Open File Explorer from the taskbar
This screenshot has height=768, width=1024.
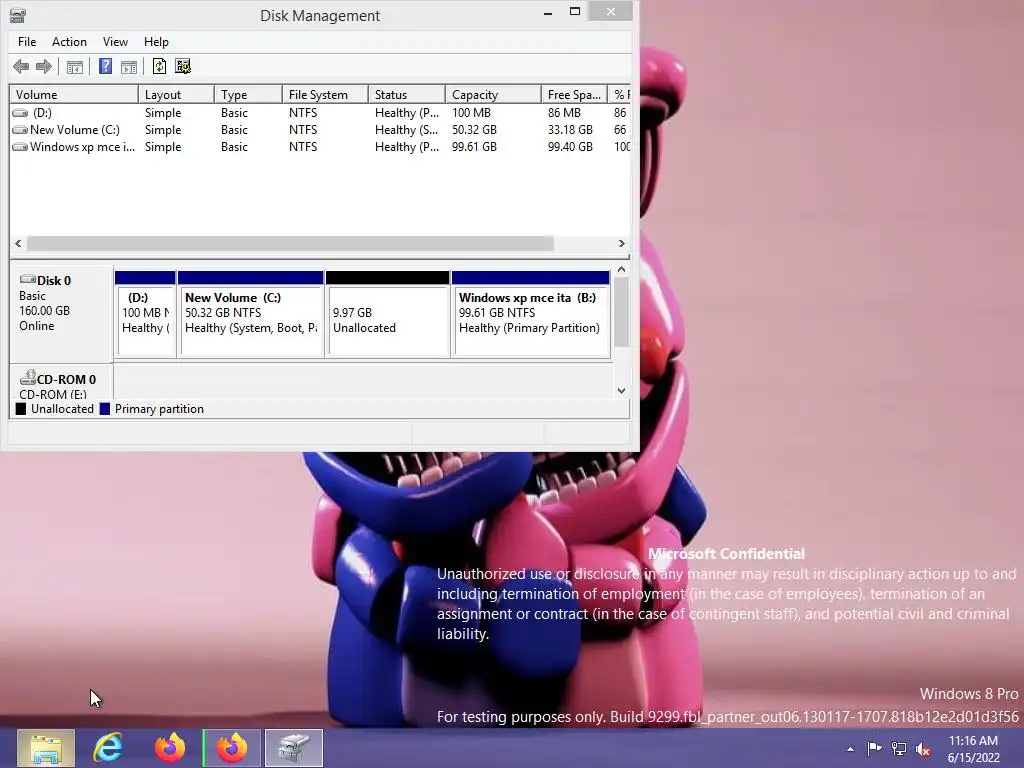point(46,748)
